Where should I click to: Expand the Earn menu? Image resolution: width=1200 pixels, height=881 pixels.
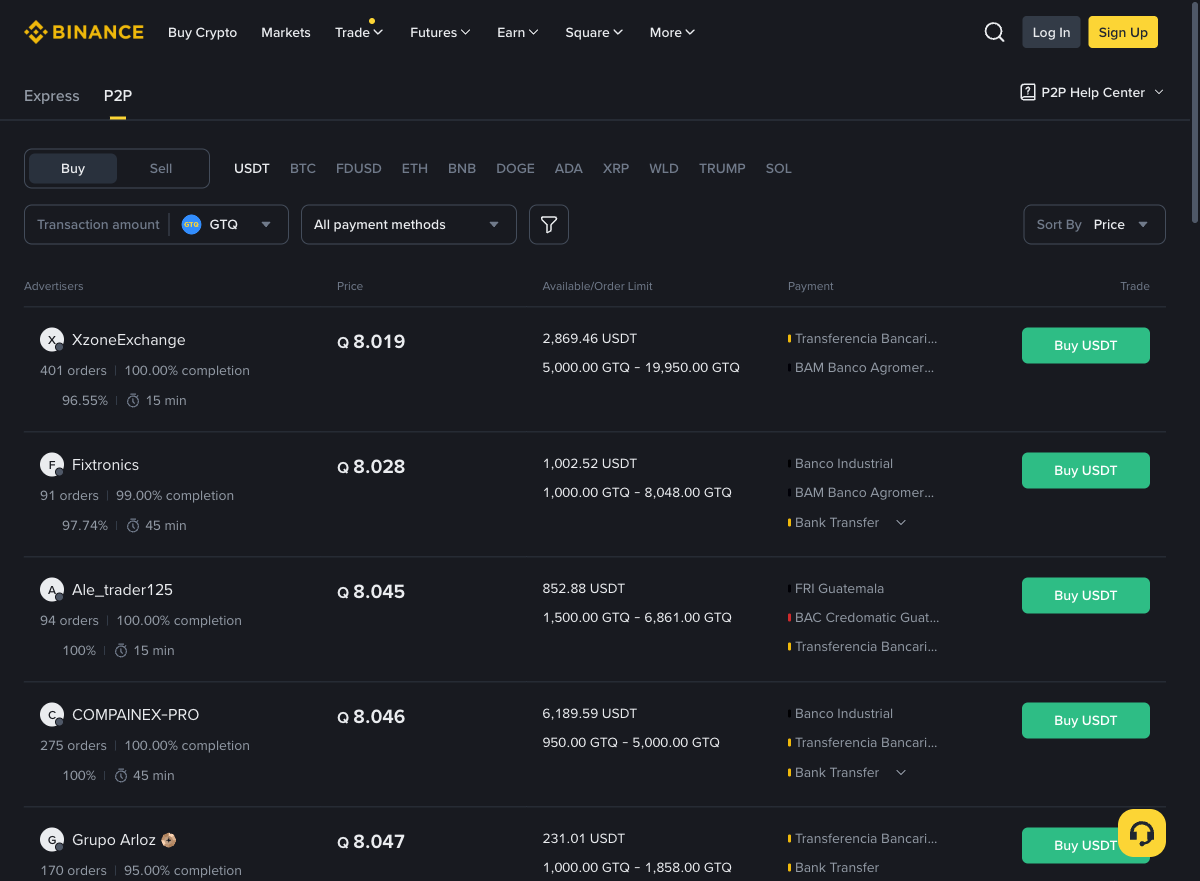pyautogui.click(x=518, y=32)
